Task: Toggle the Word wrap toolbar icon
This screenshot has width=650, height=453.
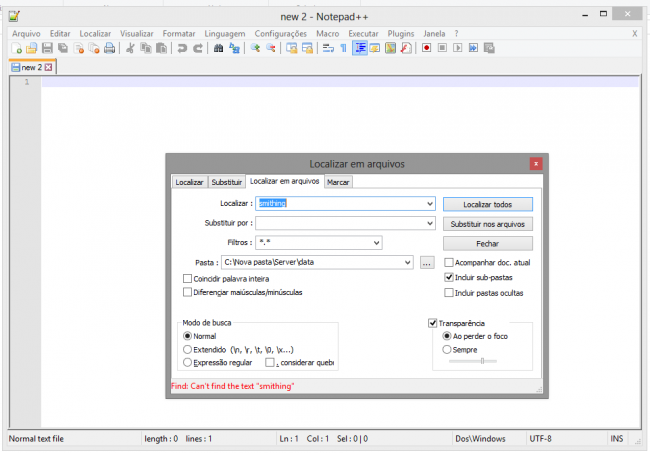Action: [x=328, y=48]
